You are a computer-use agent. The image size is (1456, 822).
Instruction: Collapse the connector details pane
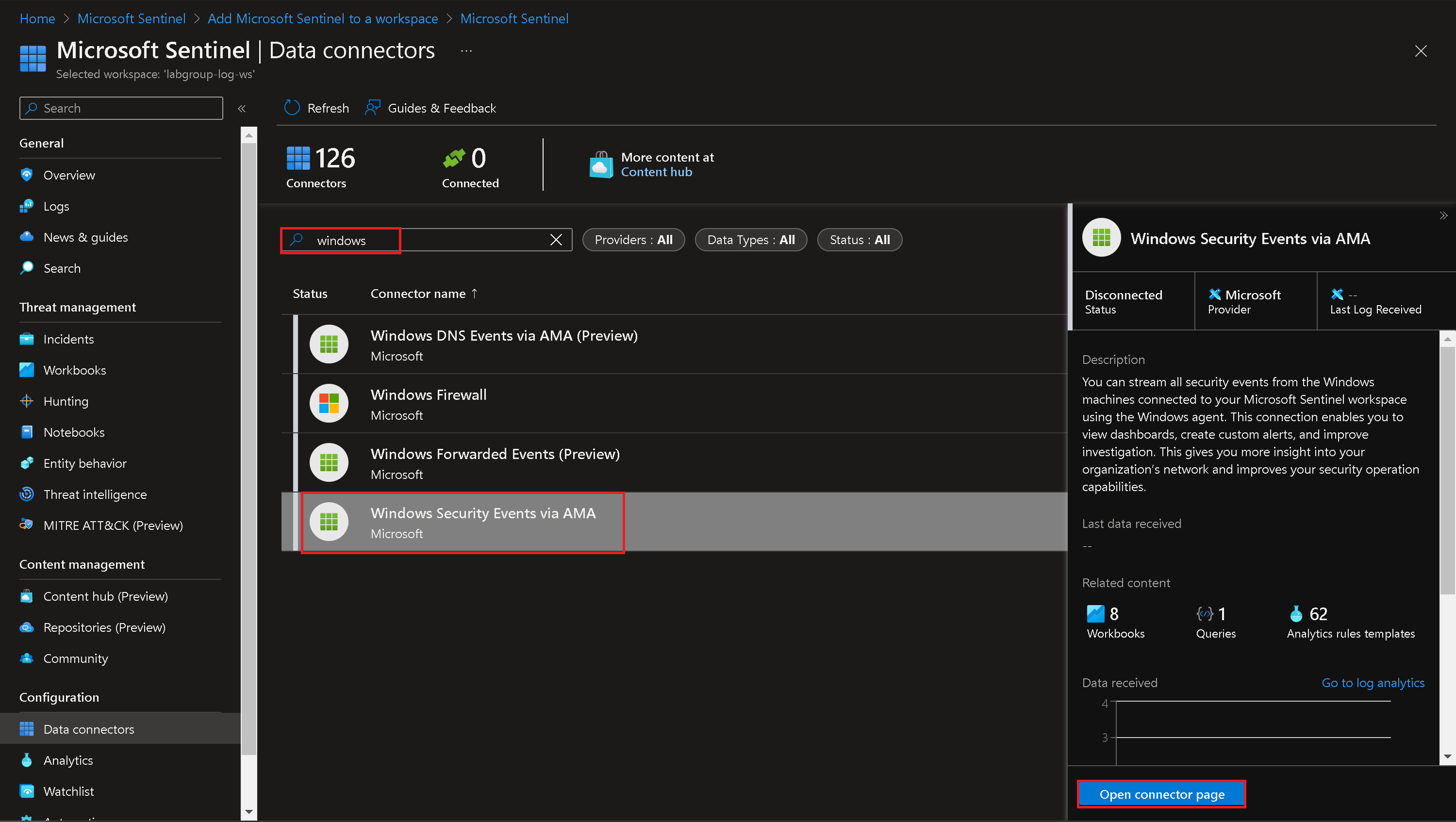click(x=1443, y=216)
